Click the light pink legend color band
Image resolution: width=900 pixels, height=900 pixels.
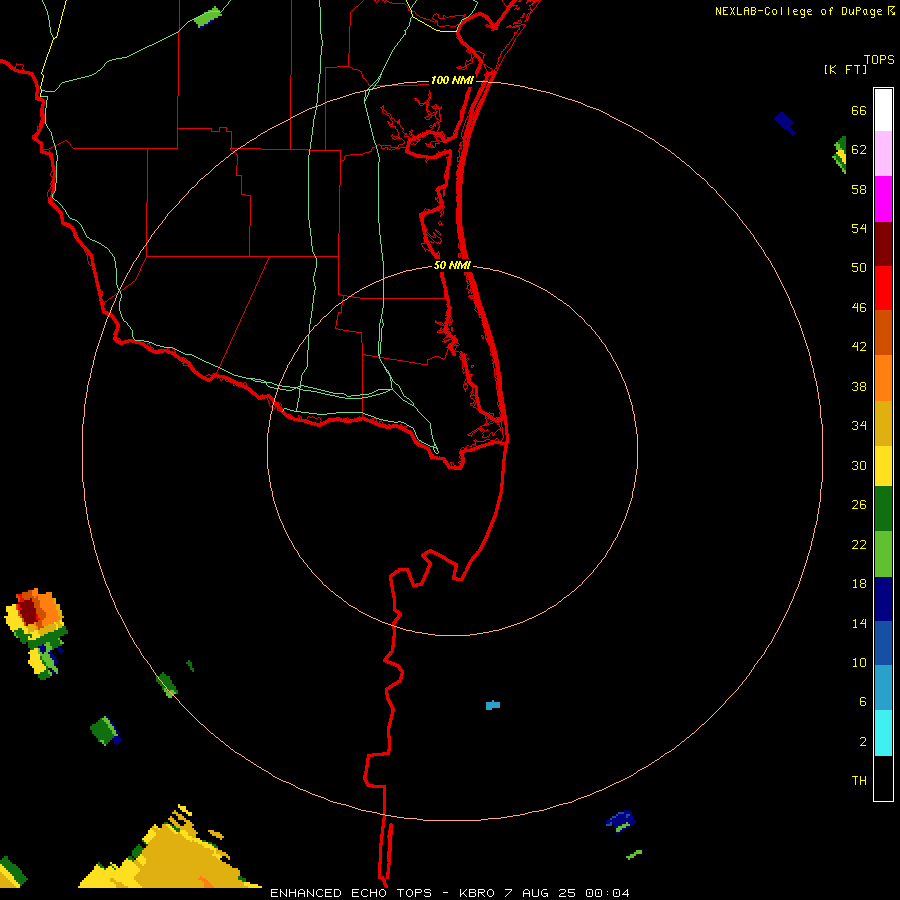coord(883,153)
